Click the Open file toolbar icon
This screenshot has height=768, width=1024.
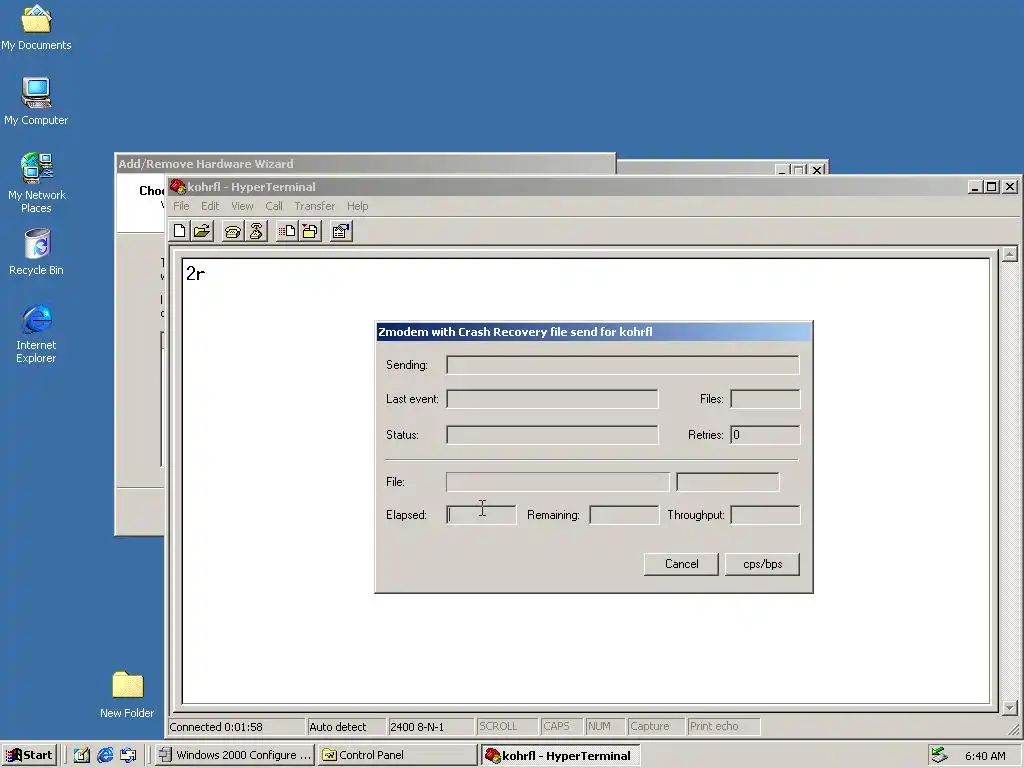(x=202, y=231)
